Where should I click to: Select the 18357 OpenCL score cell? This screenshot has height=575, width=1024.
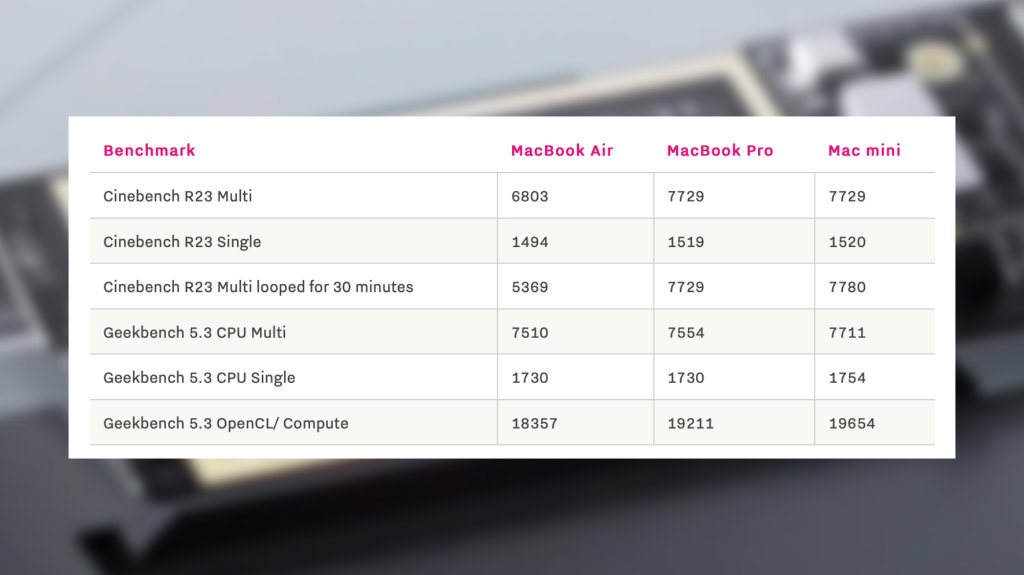534,423
